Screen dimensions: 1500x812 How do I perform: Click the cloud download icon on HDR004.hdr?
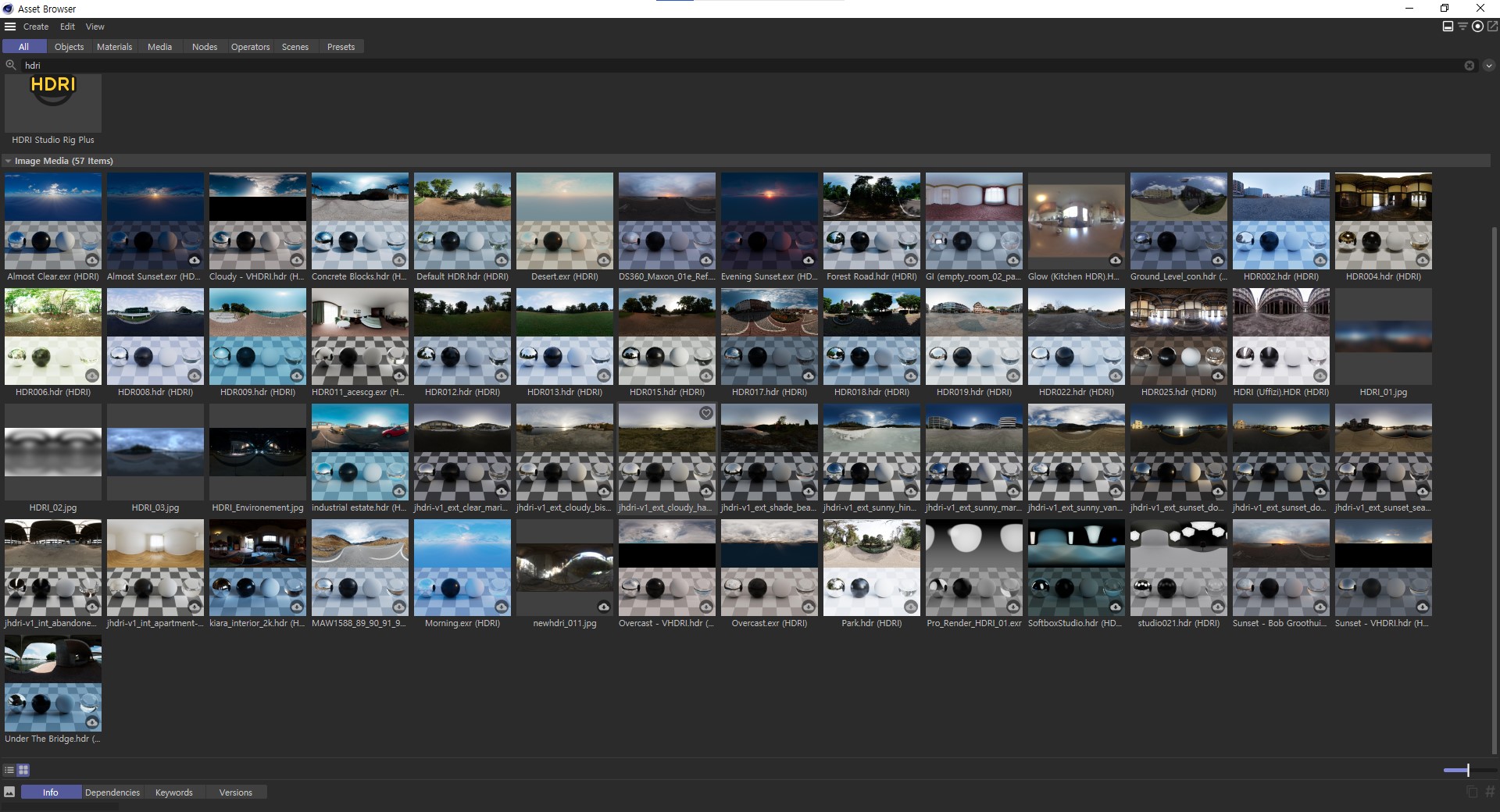point(1423,260)
